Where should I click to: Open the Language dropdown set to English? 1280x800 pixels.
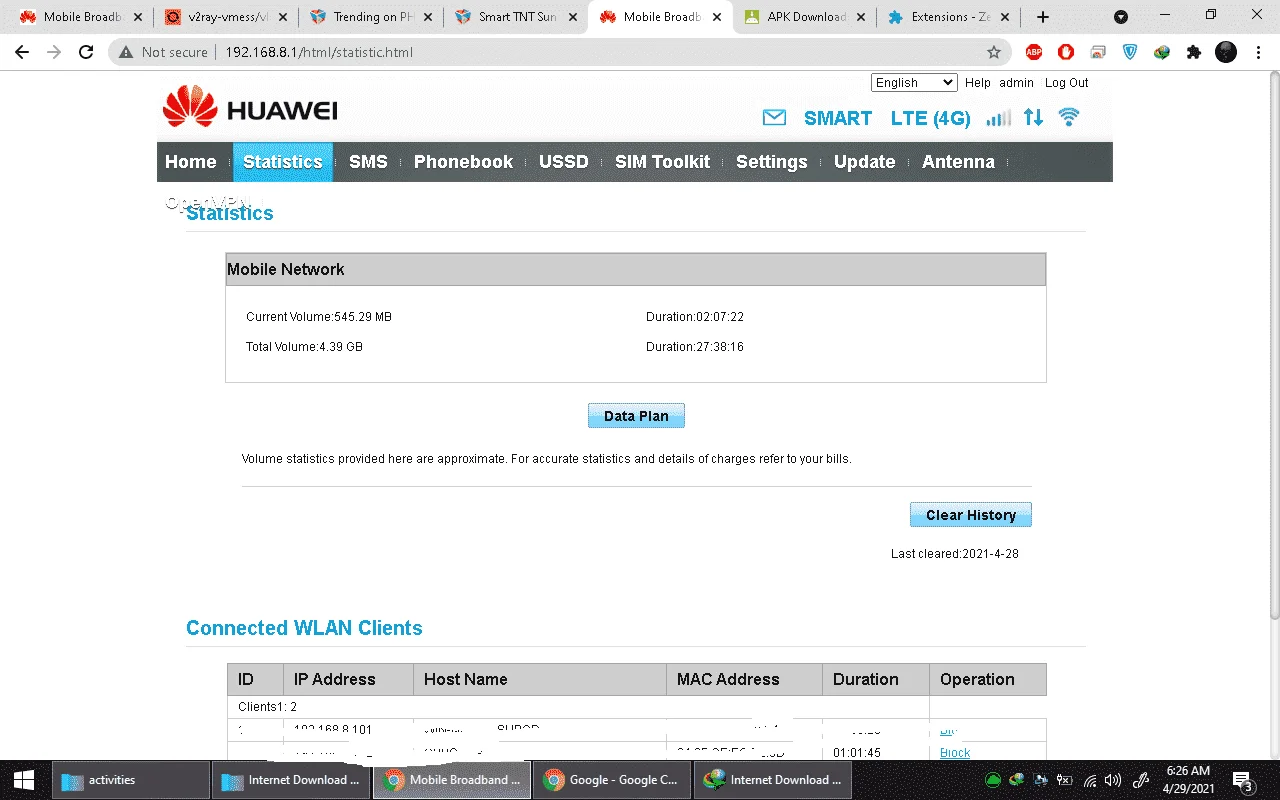coord(914,83)
